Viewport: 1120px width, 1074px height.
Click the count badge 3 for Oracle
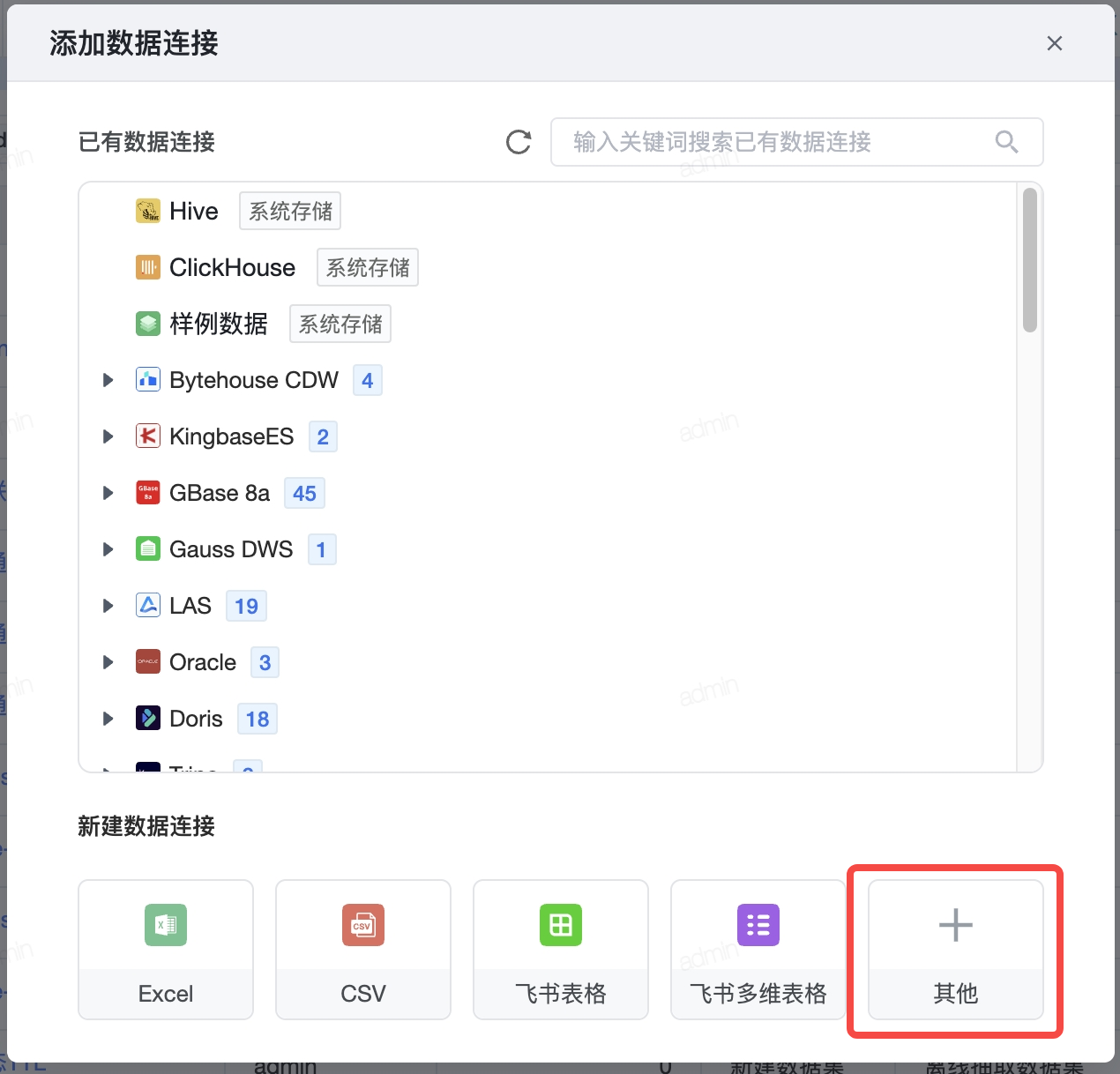[265, 662]
